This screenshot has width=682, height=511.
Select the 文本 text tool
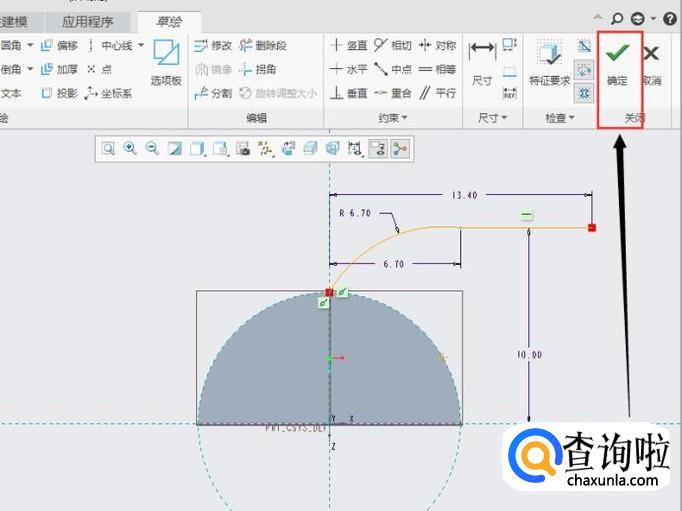click(10, 93)
